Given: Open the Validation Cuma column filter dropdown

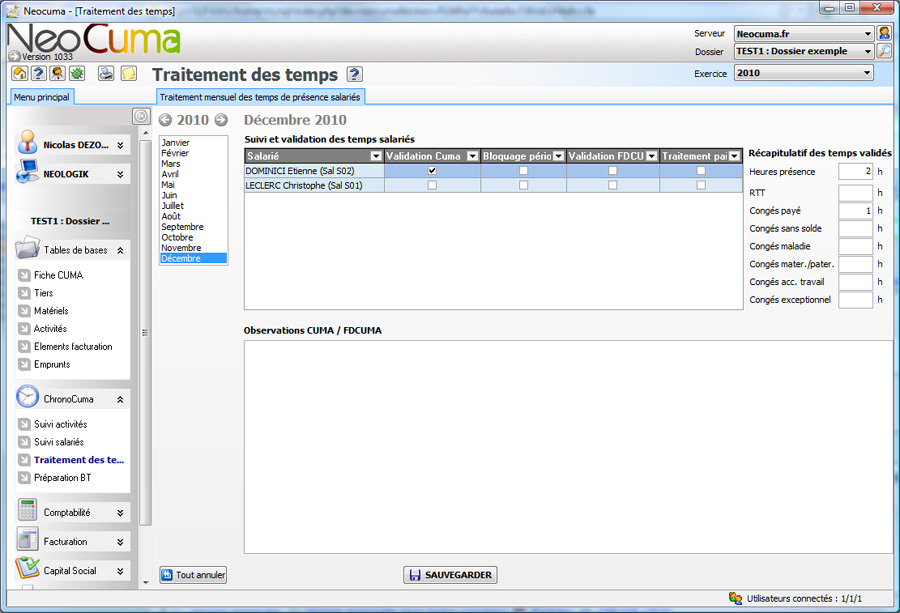Looking at the screenshot, I should 472,156.
